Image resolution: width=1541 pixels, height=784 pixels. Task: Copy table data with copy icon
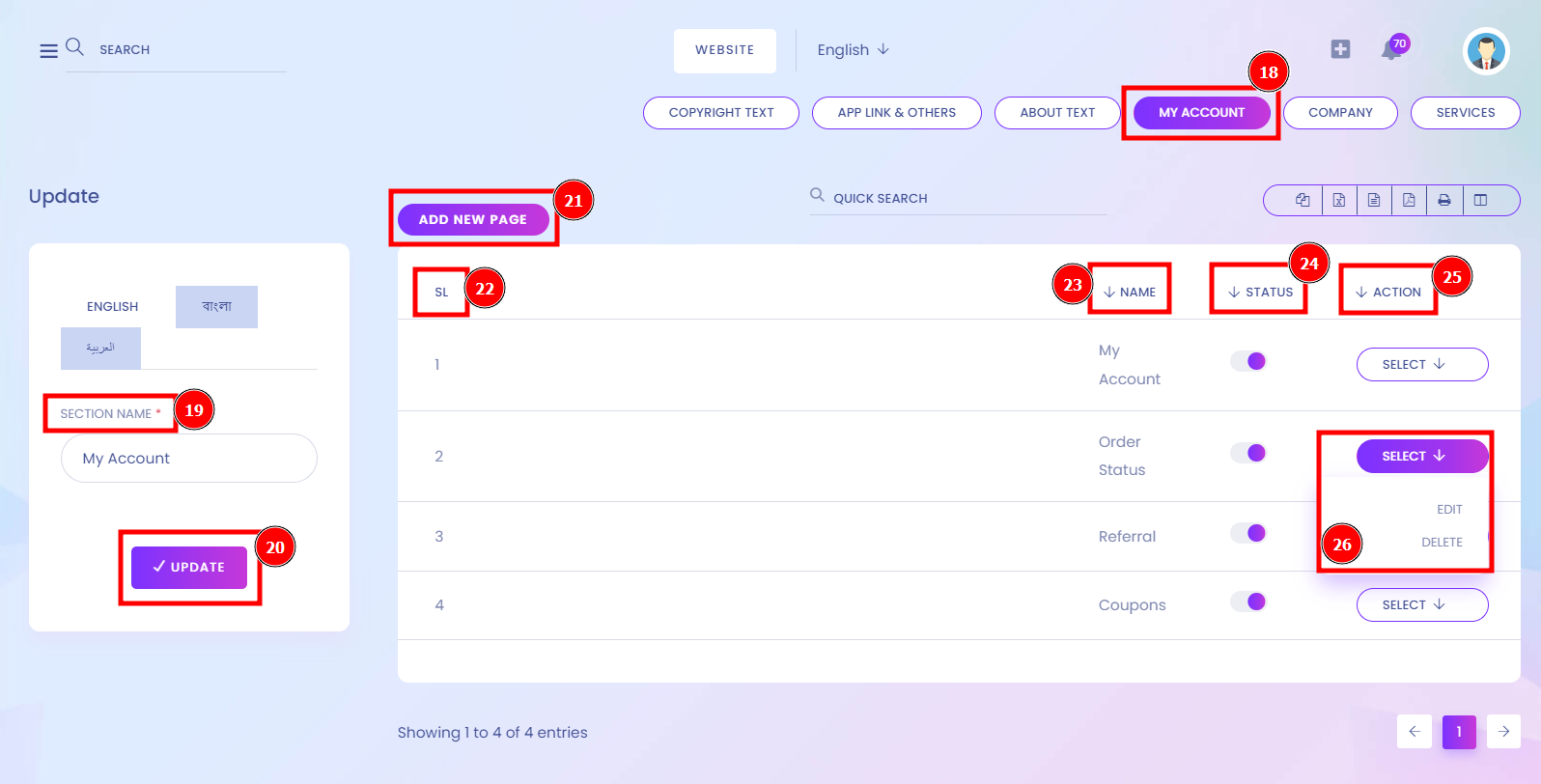click(x=1303, y=200)
